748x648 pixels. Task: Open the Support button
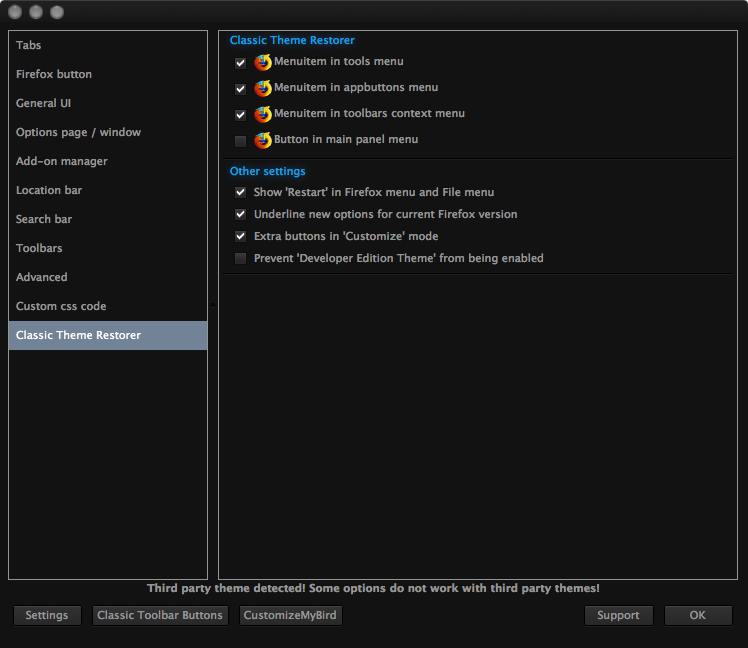click(x=619, y=615)
